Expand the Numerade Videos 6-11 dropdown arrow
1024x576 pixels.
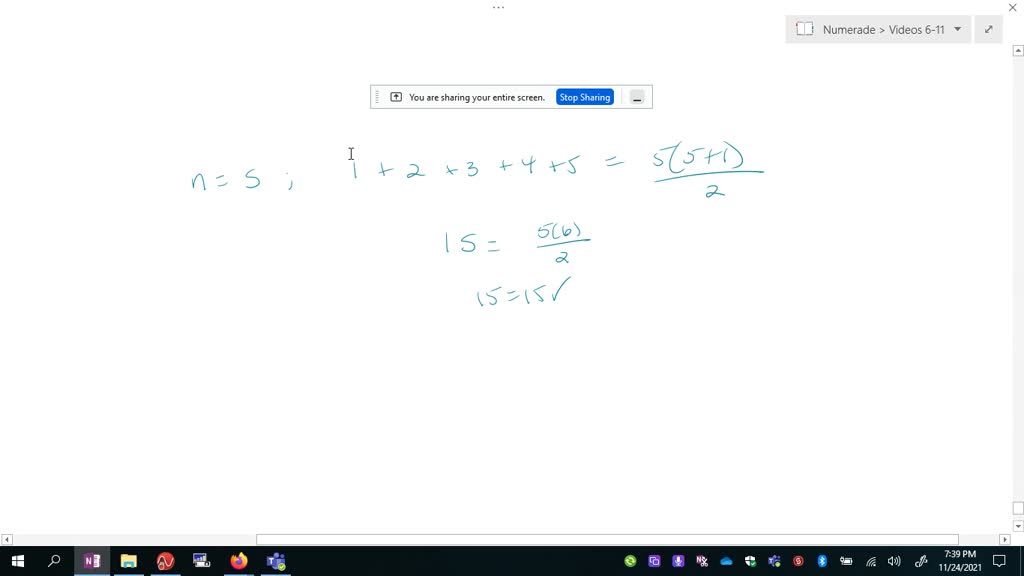tap(957, 29)
